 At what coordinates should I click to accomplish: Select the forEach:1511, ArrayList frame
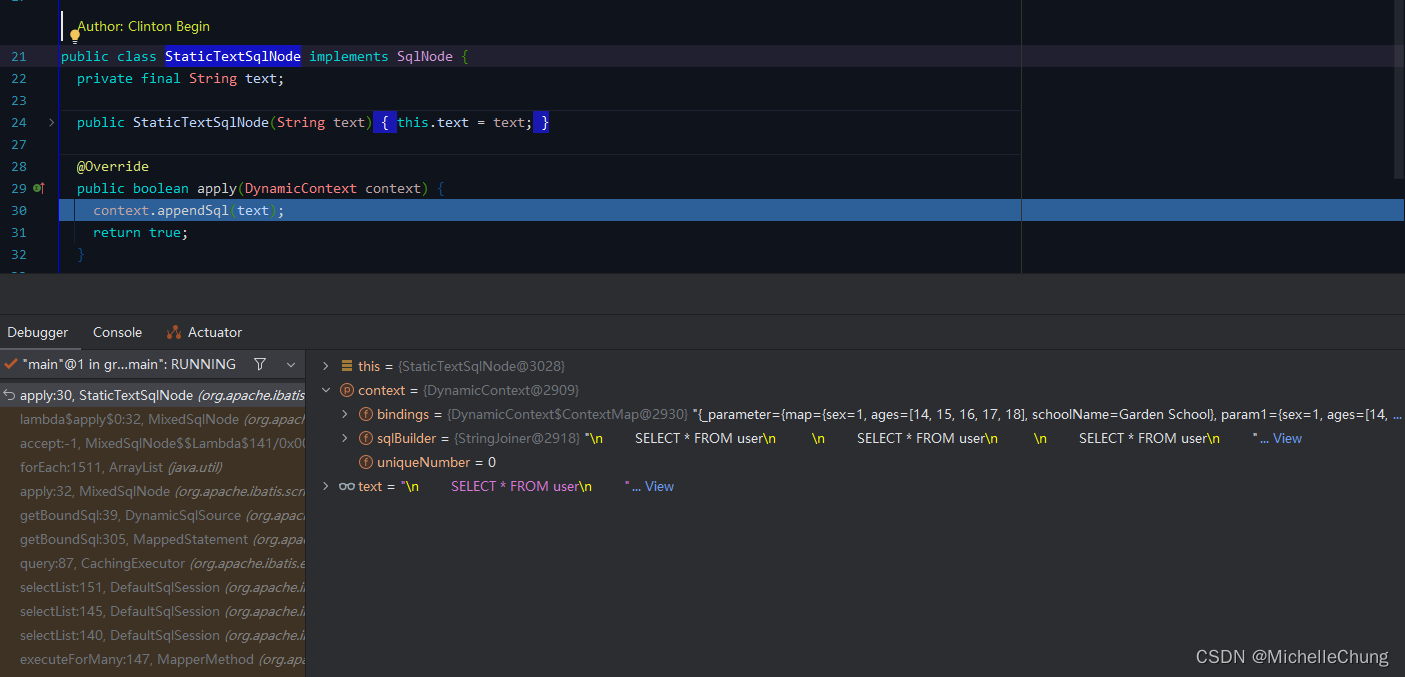click(153, 467)
